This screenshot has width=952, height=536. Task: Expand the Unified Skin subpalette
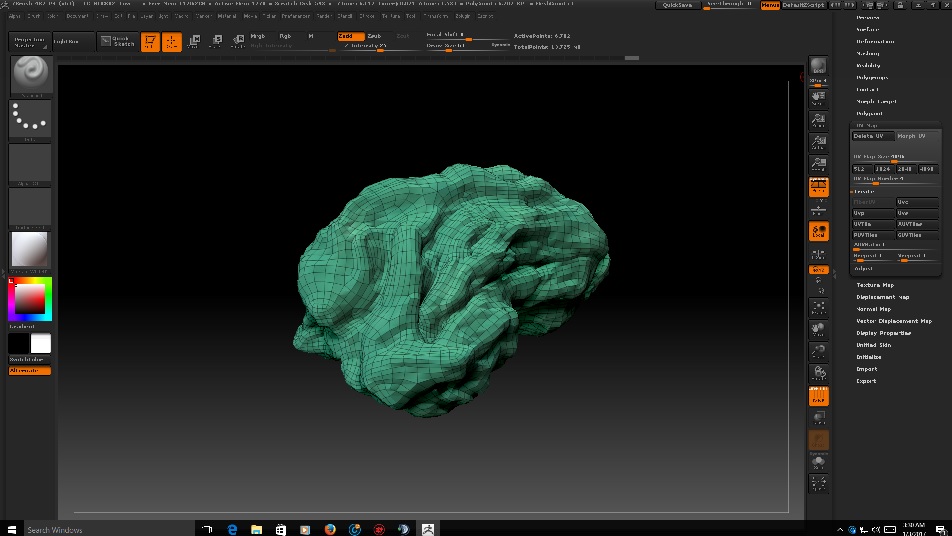(x=873, y=345)
